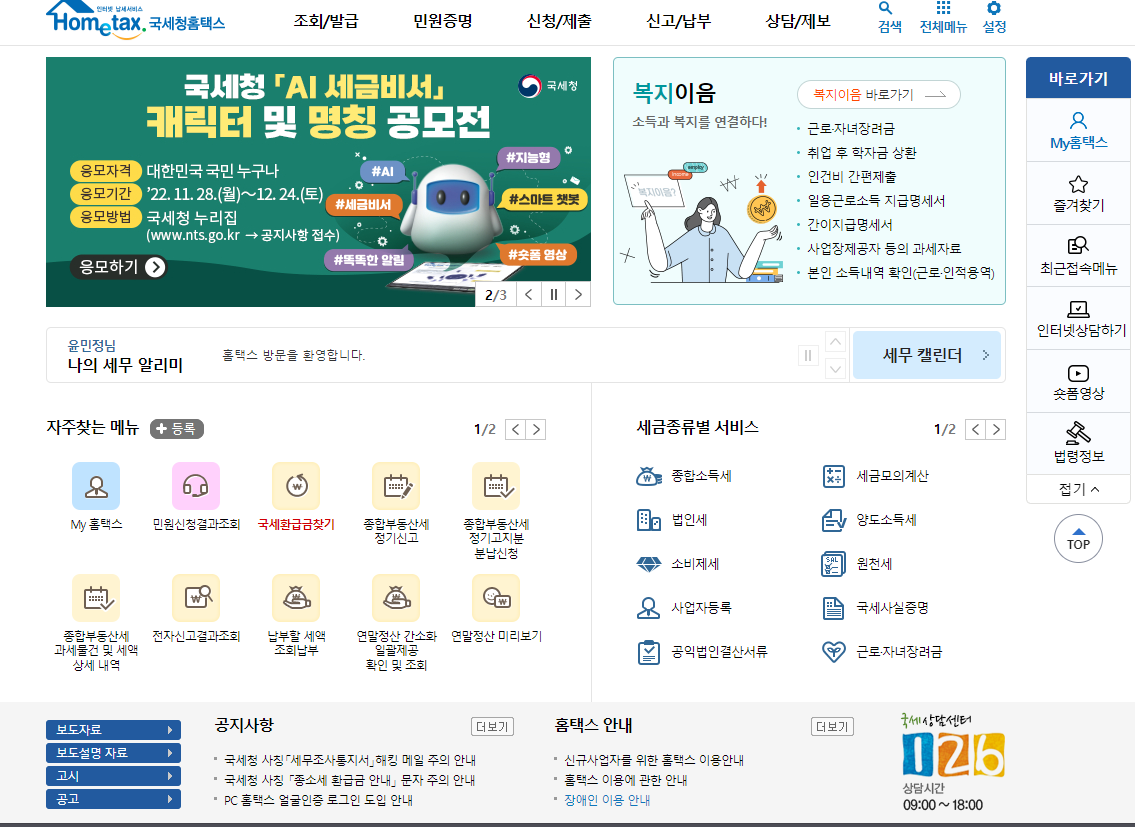Click the My 홈택스 shortcut icon
Viewport: 1135px width, 827px height.
[x=96, y=486]
